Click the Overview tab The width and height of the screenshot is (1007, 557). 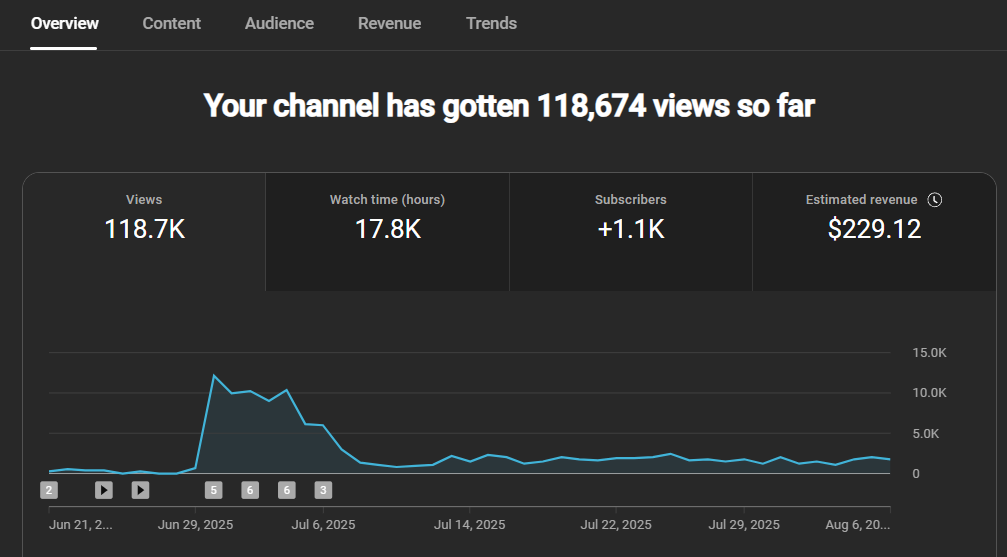(x=65, y=23)
